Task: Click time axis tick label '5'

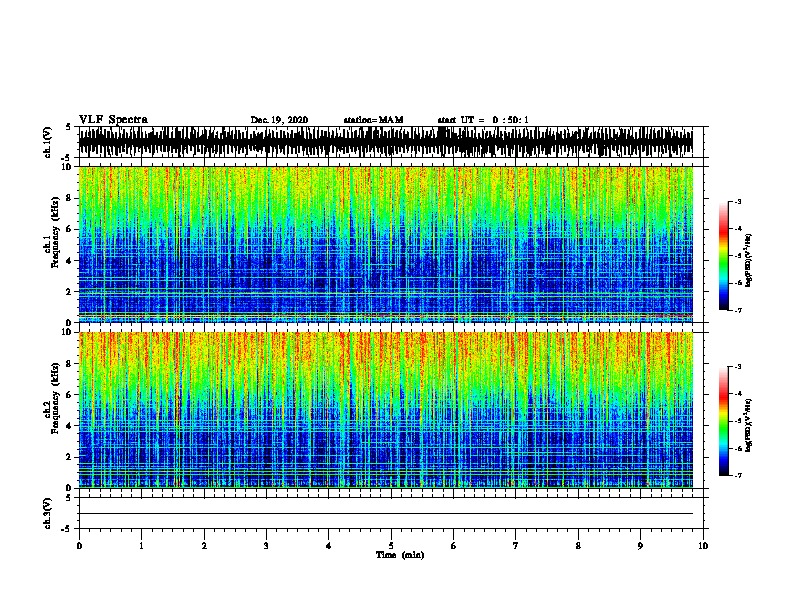Action: coord(391,545)
